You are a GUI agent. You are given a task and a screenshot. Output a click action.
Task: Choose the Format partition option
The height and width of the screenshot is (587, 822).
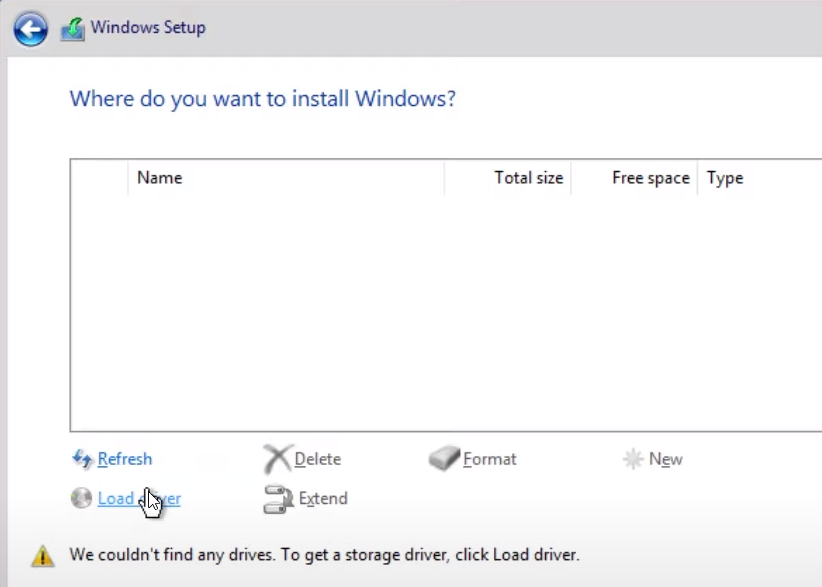tap(490, 459)
